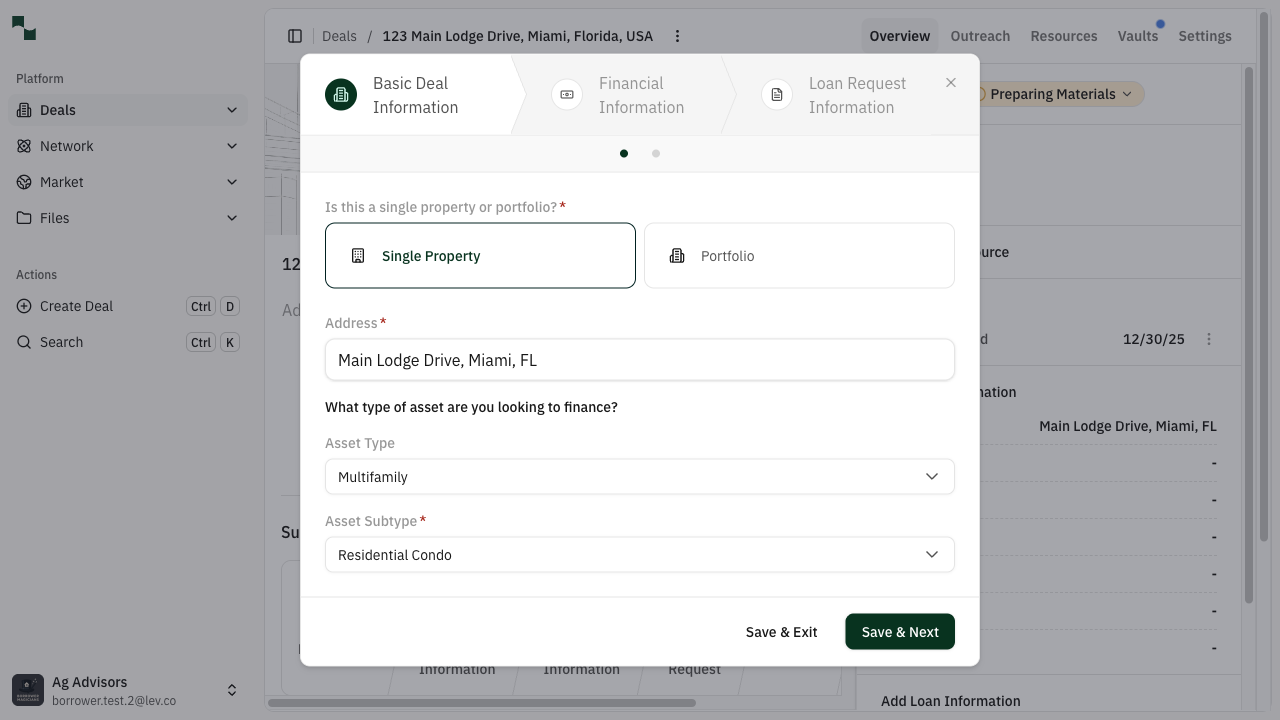Viewport: 1280px width, 720px height.
Task: Open the Asset Type dropdown showing Multifamily
Action: [x=640, y=477]
